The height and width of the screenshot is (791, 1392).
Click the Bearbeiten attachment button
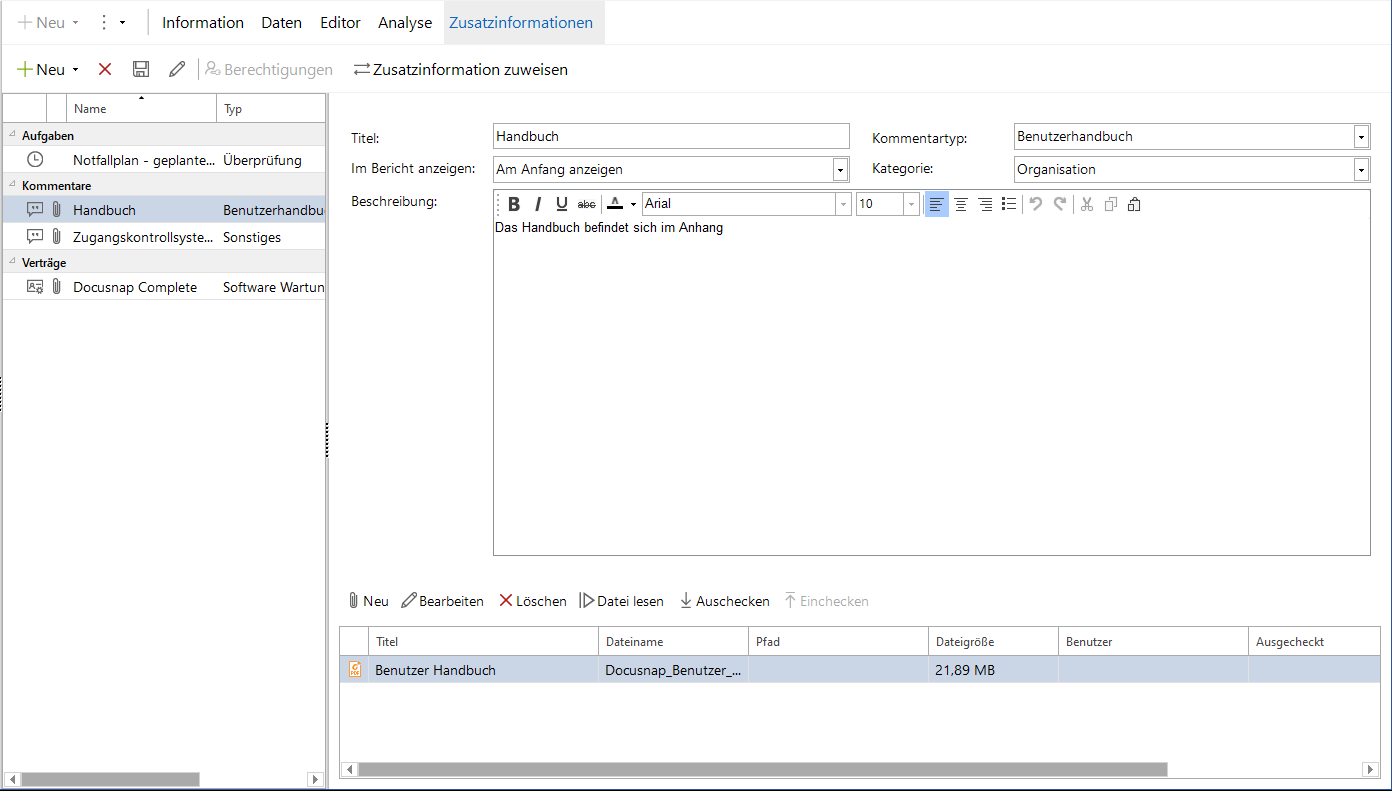click(442, 601)
